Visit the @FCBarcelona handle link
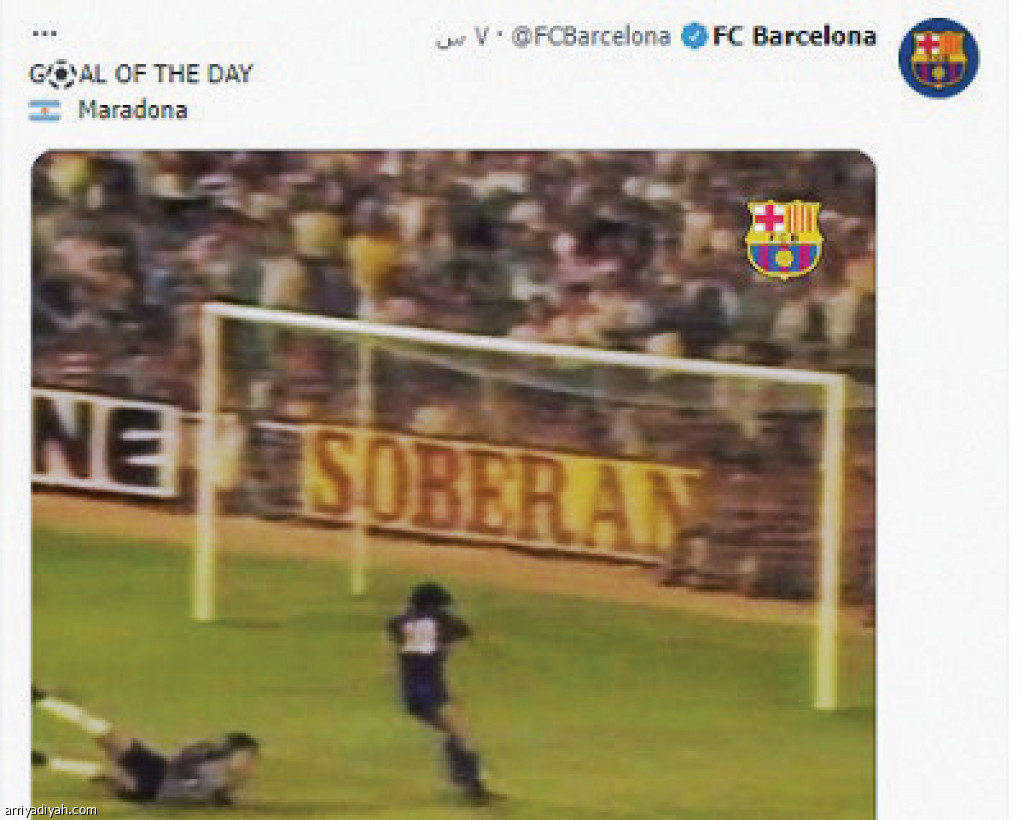 pos(591,37)
